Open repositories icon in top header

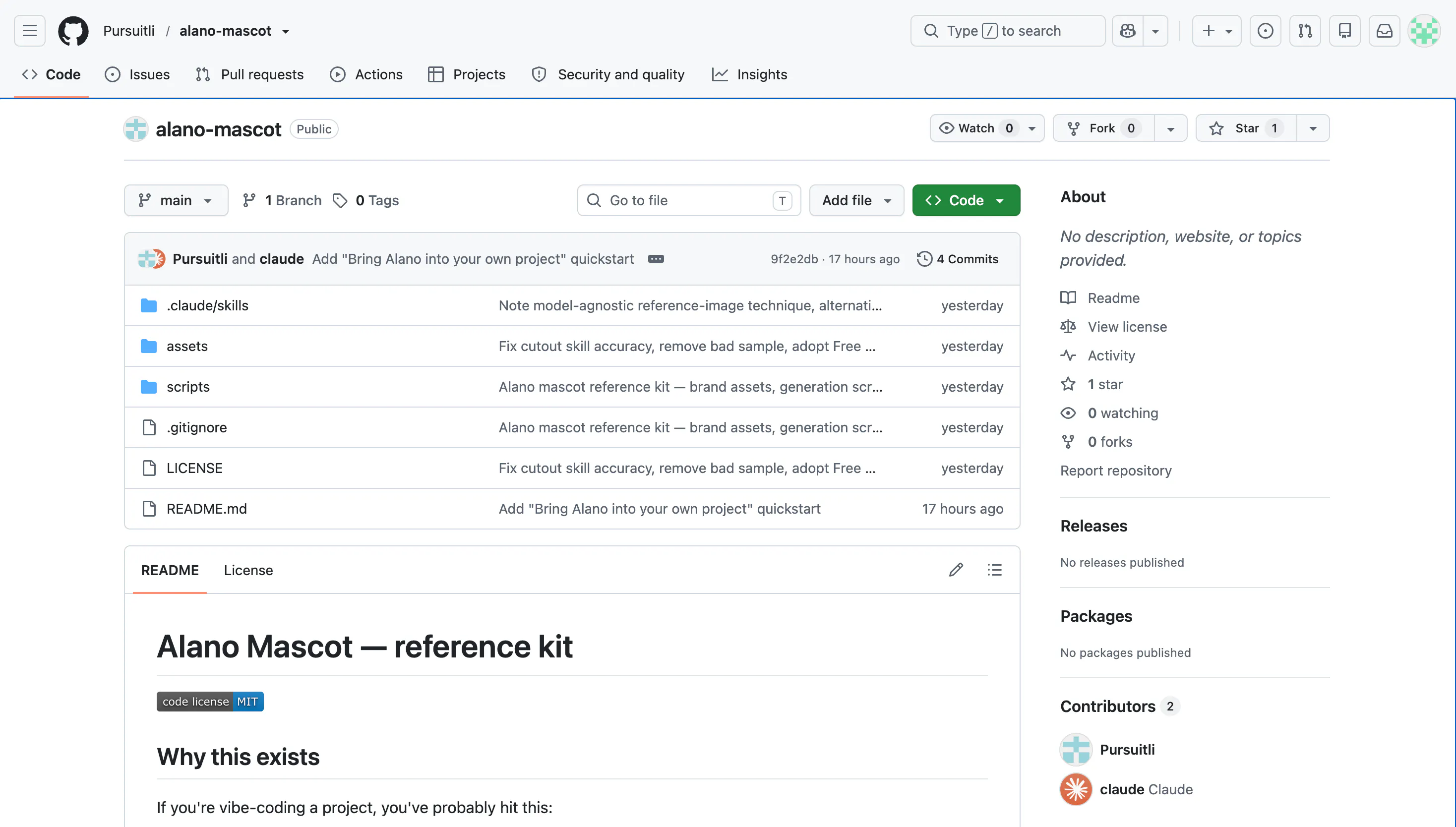[x=1344, y=31]
